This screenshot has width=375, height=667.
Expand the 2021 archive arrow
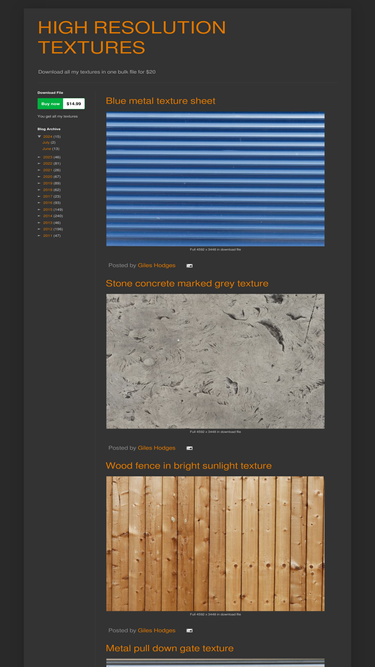(x=40, y=170)
